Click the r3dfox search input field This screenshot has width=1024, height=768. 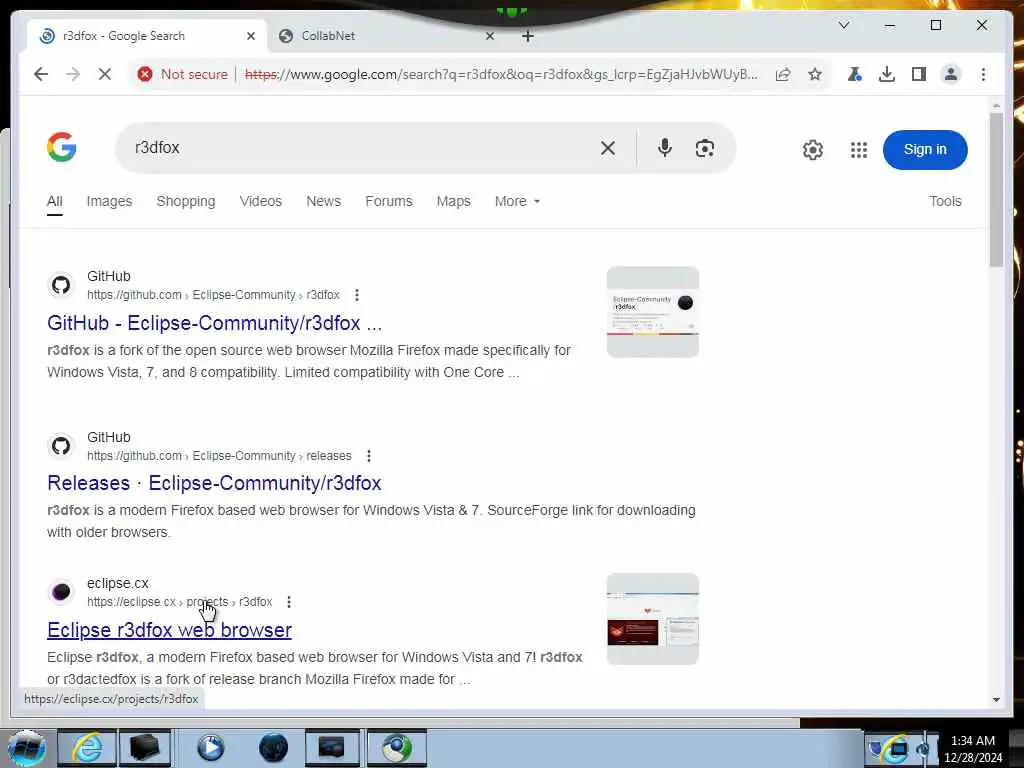(359, 148)
